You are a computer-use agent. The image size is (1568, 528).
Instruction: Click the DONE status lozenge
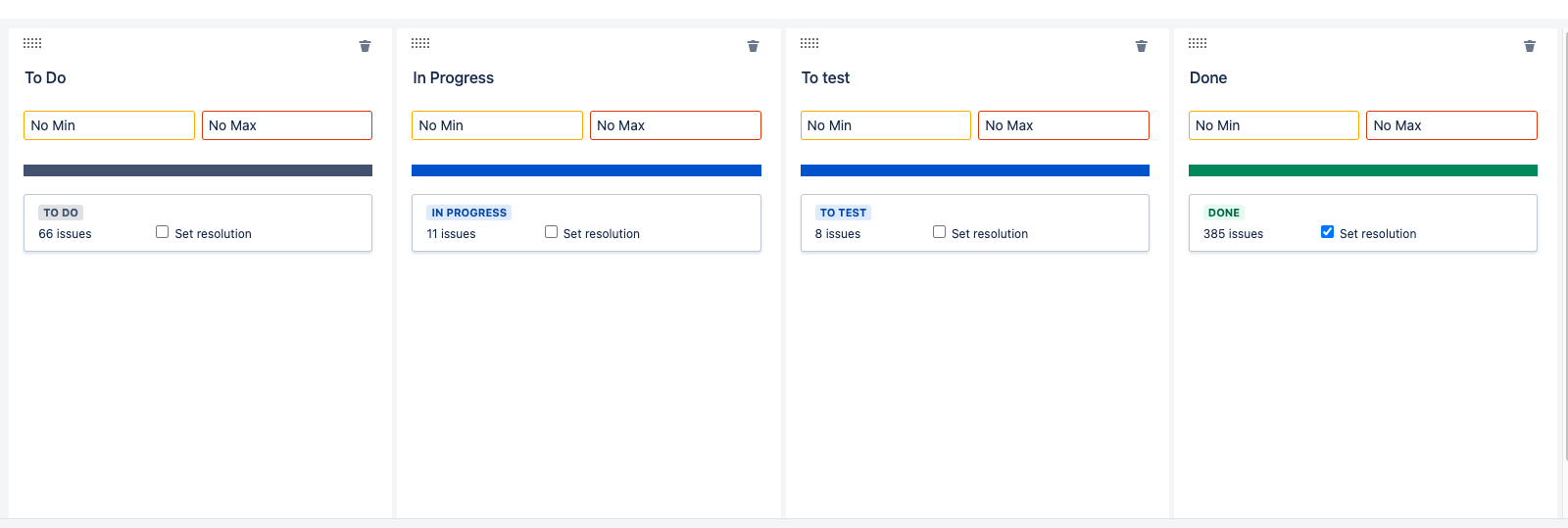coord(1224,213)
